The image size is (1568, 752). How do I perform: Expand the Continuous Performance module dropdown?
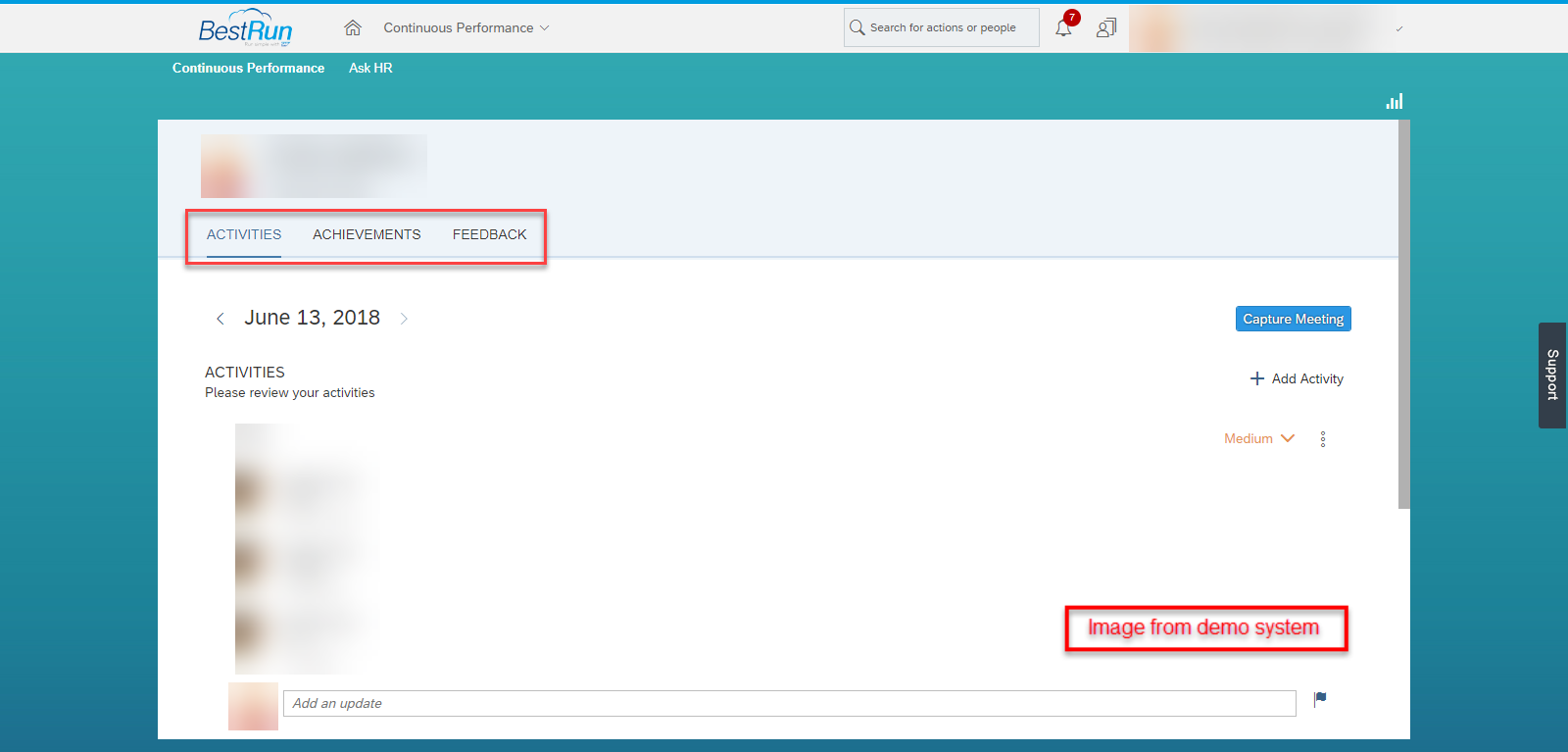[x=466, y=27]
